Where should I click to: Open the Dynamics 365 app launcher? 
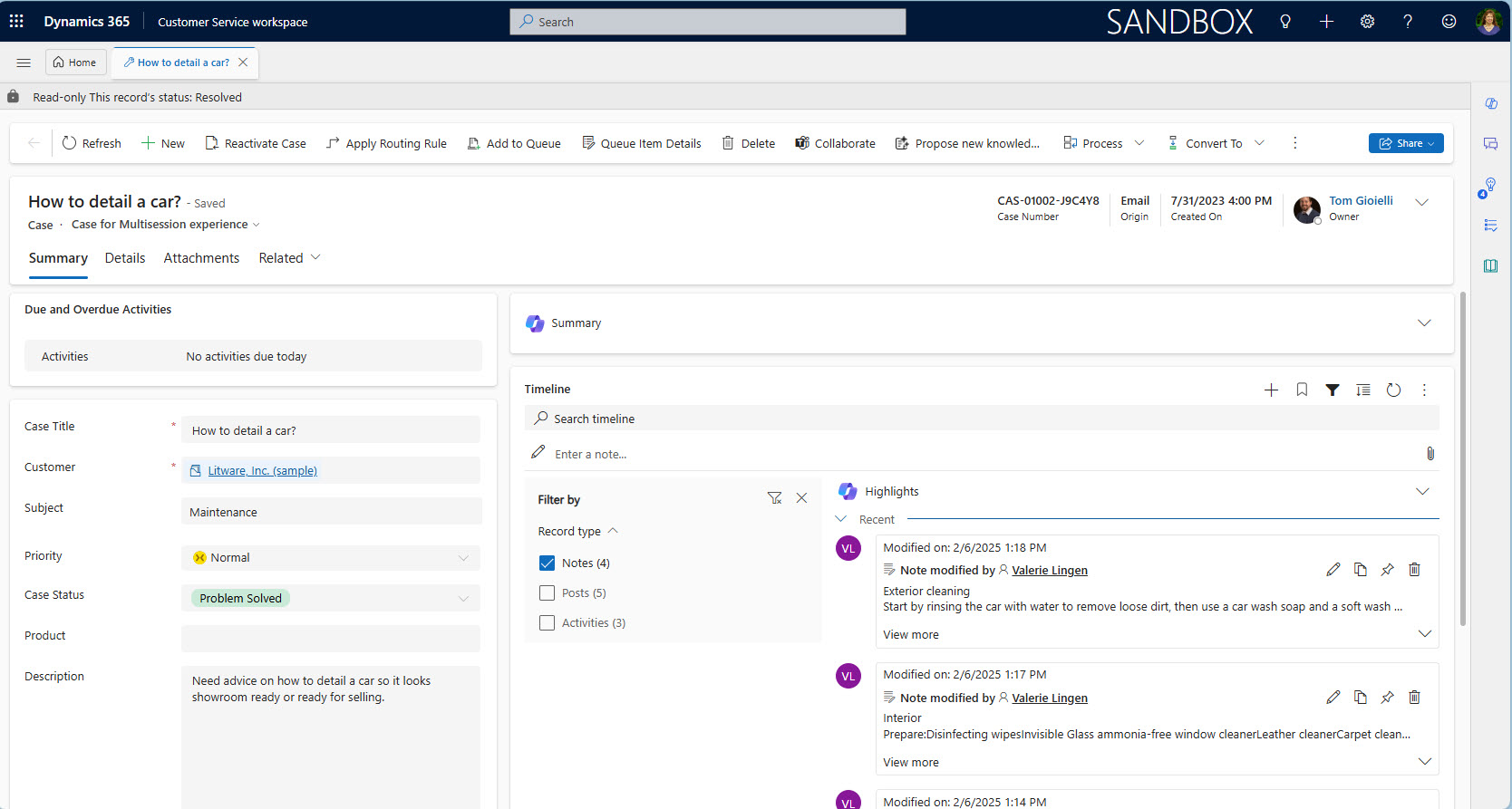(x=16, y=22)
